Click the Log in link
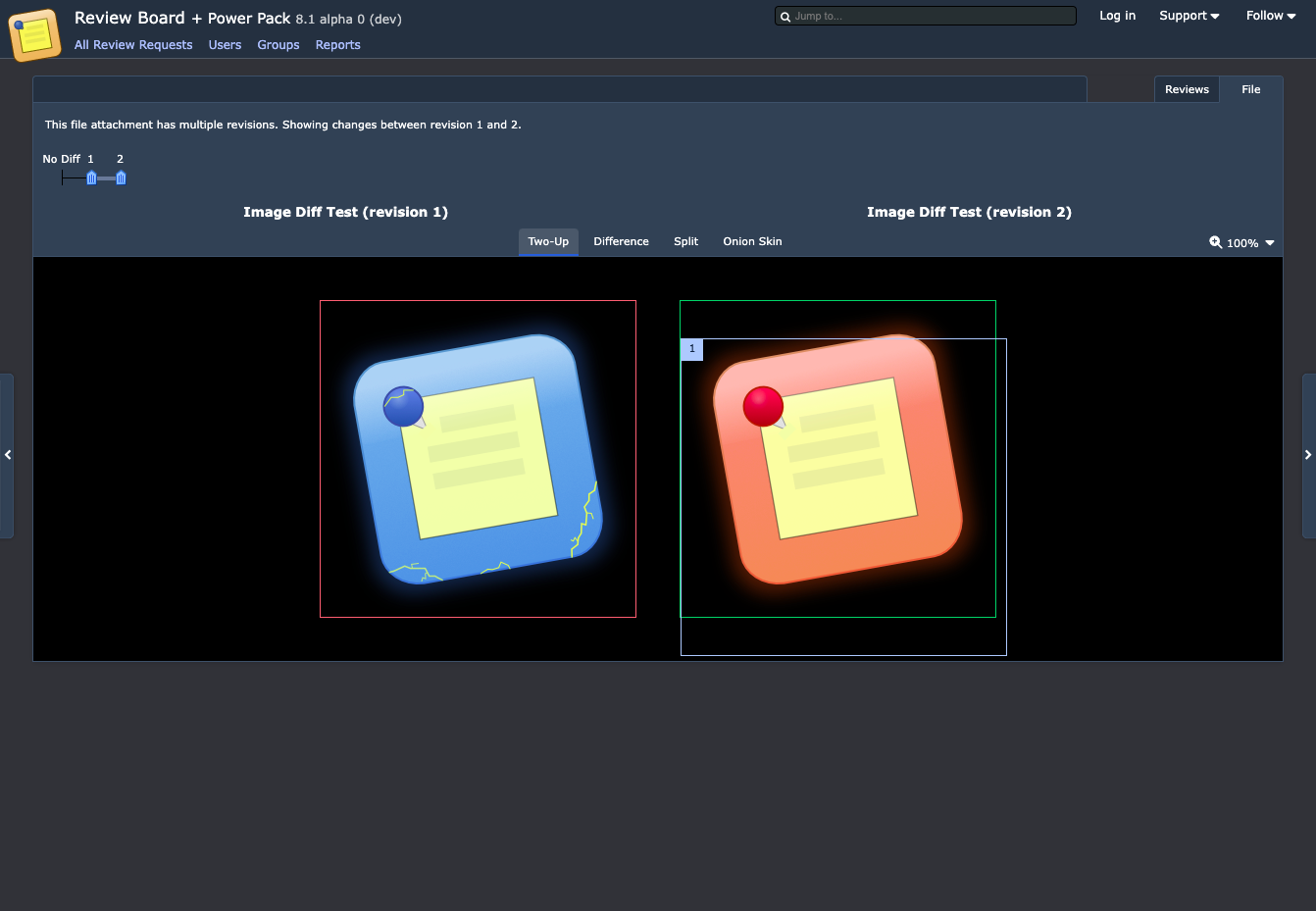 click(x=1117, y=16)
